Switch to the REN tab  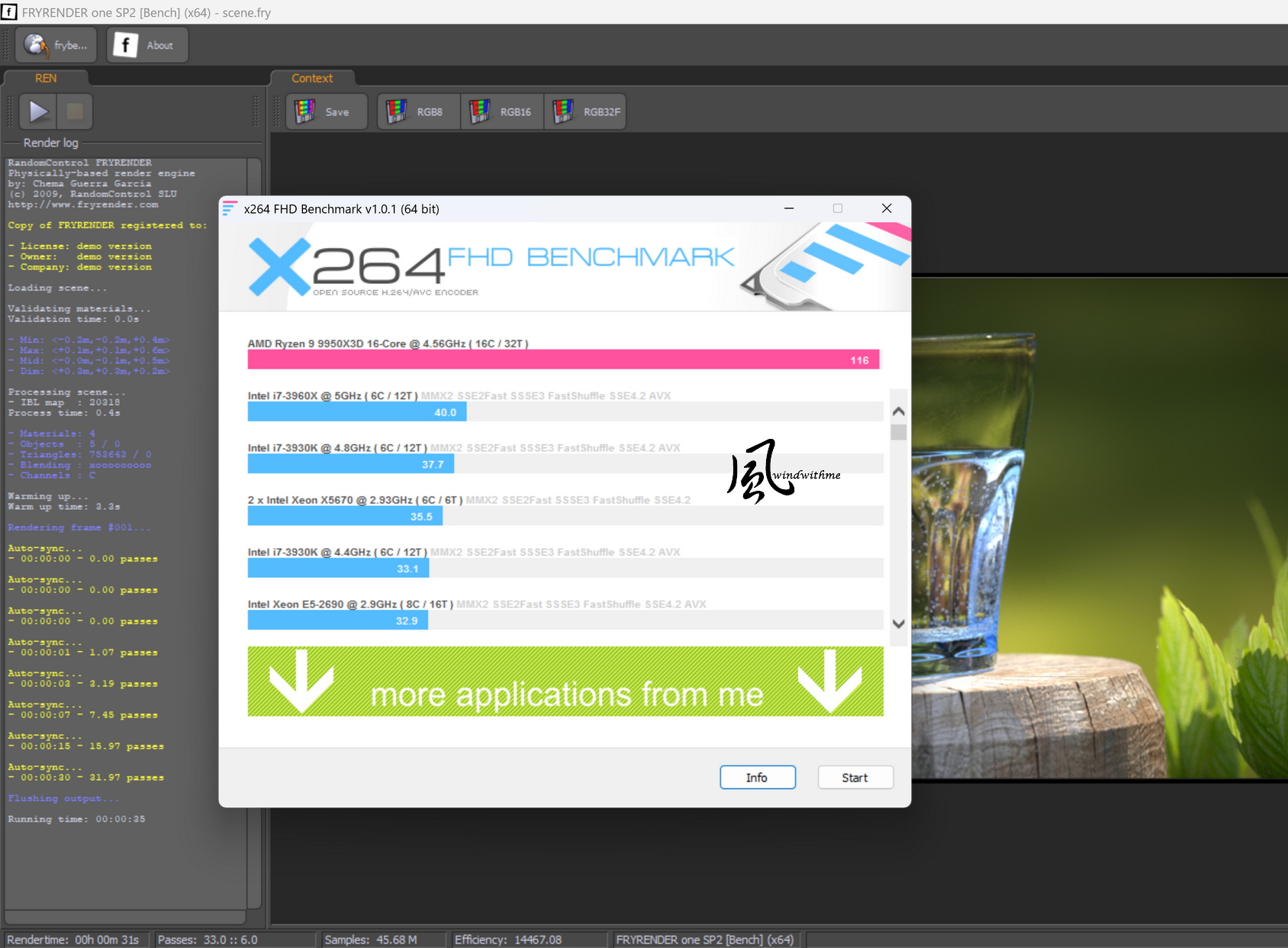point(46,78)
